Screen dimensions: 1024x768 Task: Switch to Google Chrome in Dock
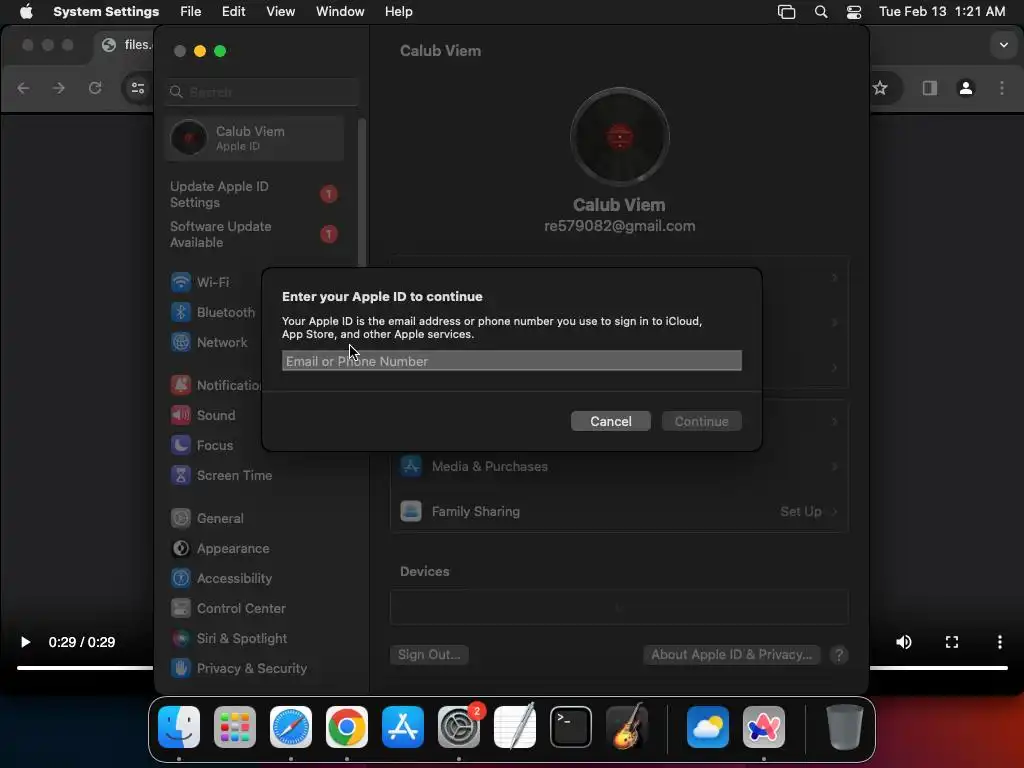click(x=347, y=727)
